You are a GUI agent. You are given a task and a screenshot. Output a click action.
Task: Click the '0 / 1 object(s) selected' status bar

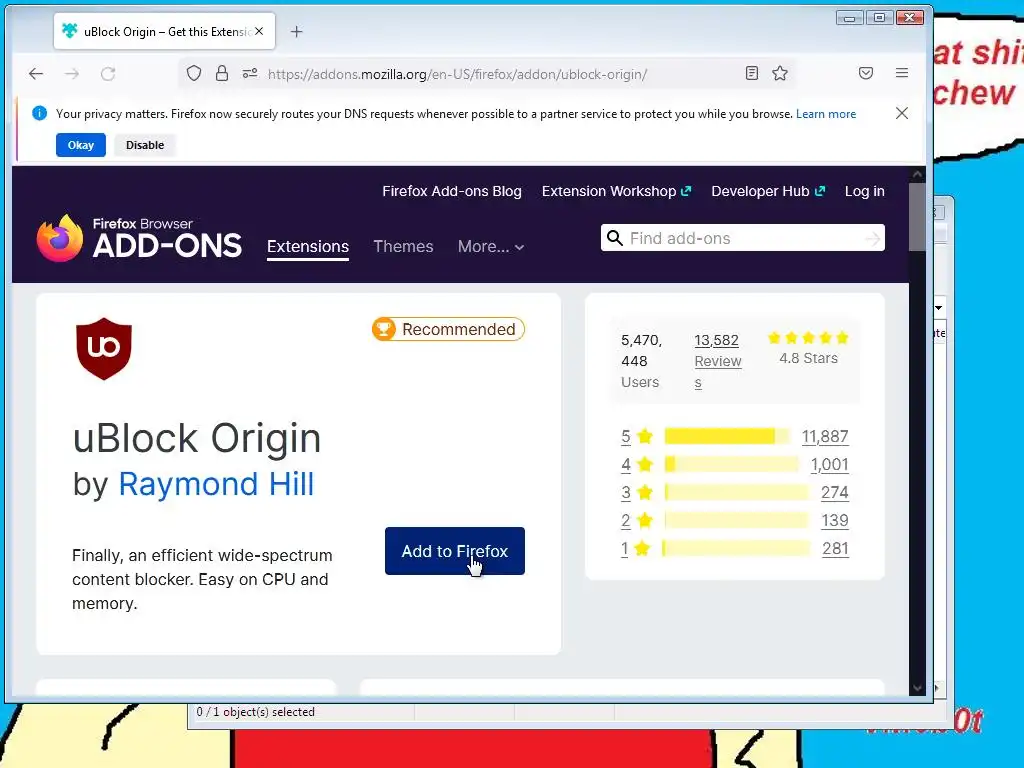click(255, 712)
